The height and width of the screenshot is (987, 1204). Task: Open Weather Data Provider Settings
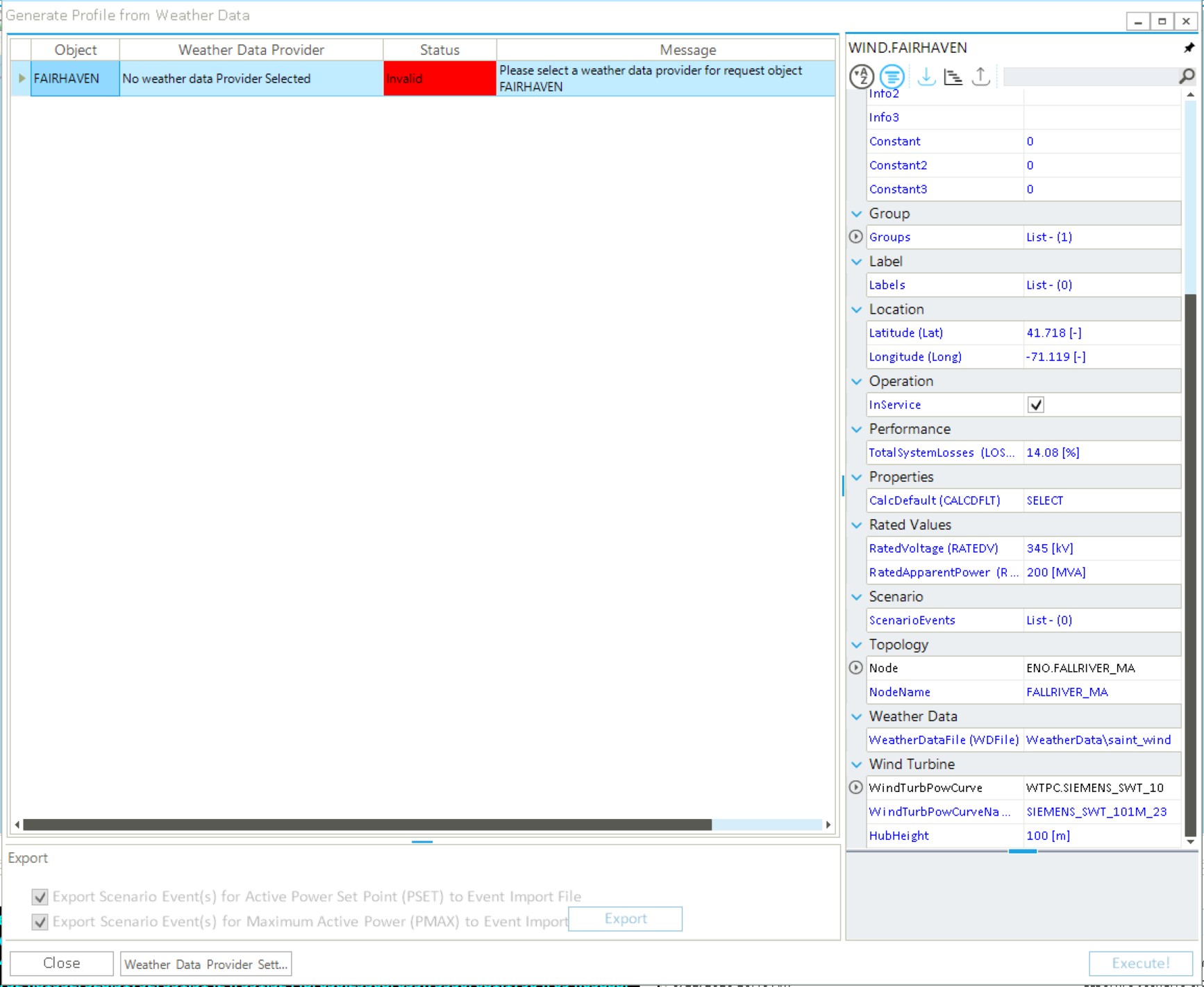pyautogui.click(x=206, y=964)
